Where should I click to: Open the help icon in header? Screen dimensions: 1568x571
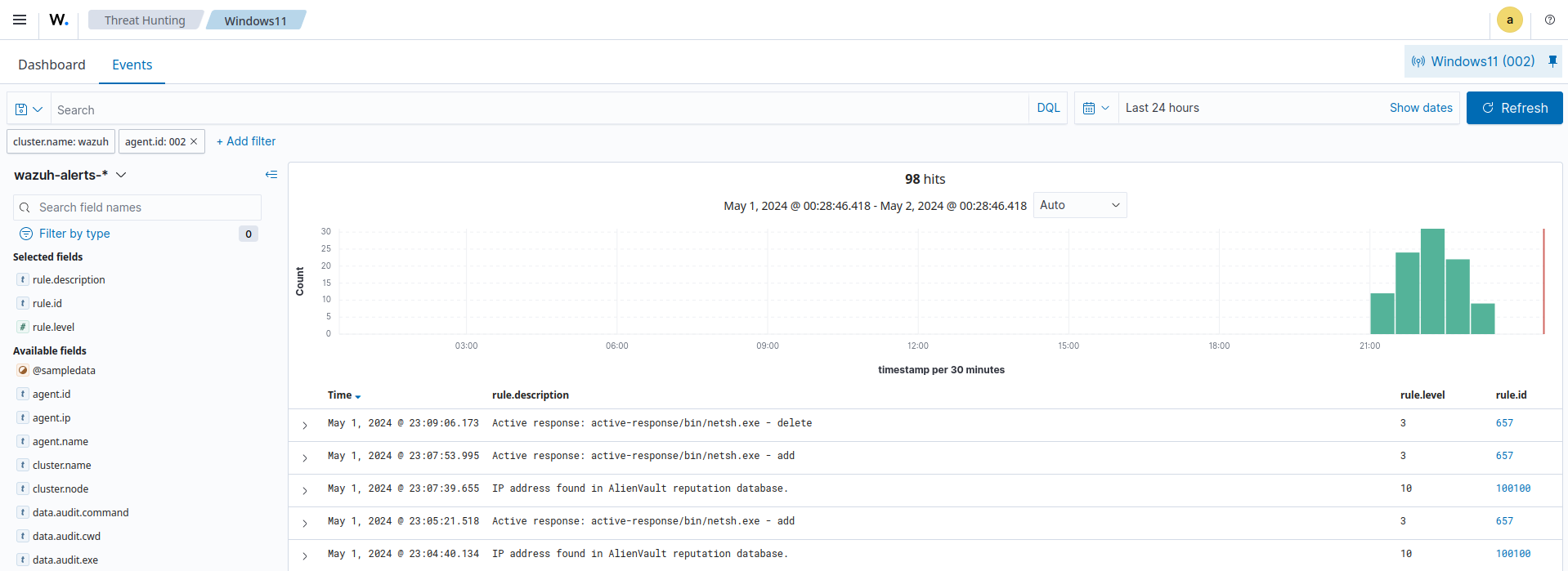[1549, 20]
